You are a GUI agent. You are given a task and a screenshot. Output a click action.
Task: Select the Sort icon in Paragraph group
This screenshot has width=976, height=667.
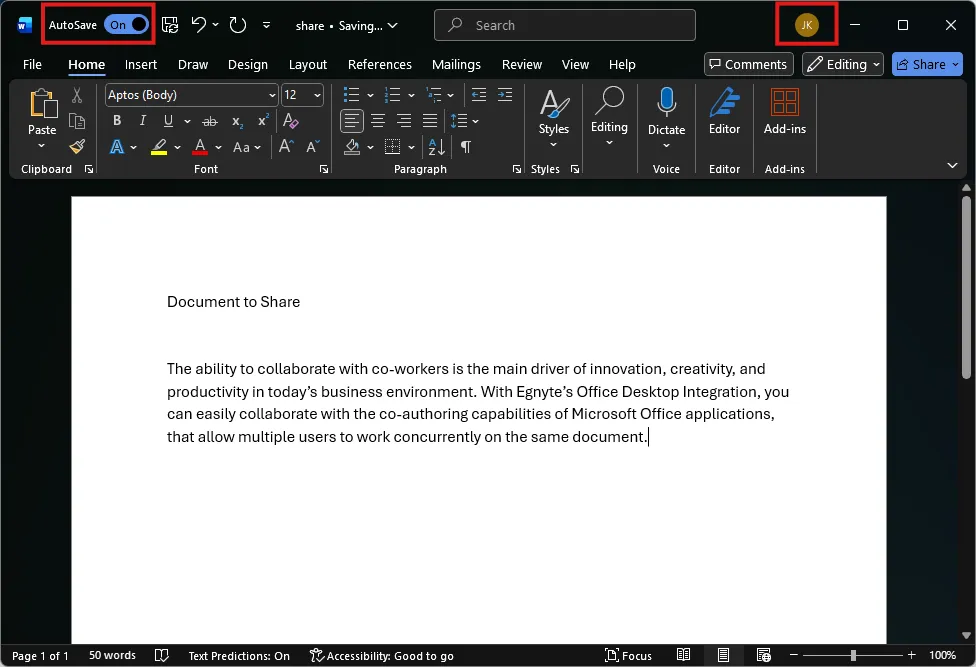[x=436, y=147]
